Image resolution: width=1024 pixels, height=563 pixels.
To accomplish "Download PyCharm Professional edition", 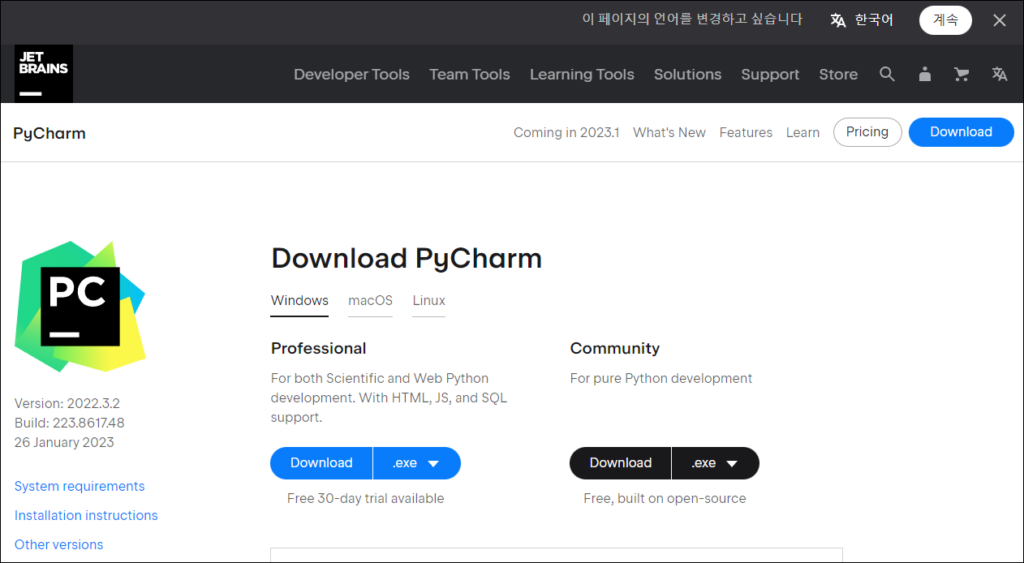I will click(x=321, y=463).
